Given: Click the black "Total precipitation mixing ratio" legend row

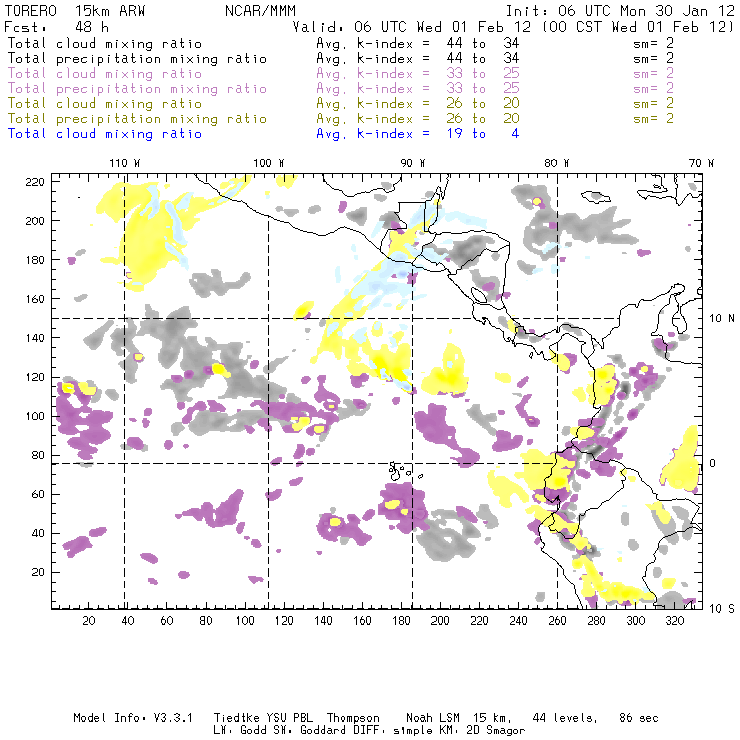Looking at the screenshot, I should [137, 59].
